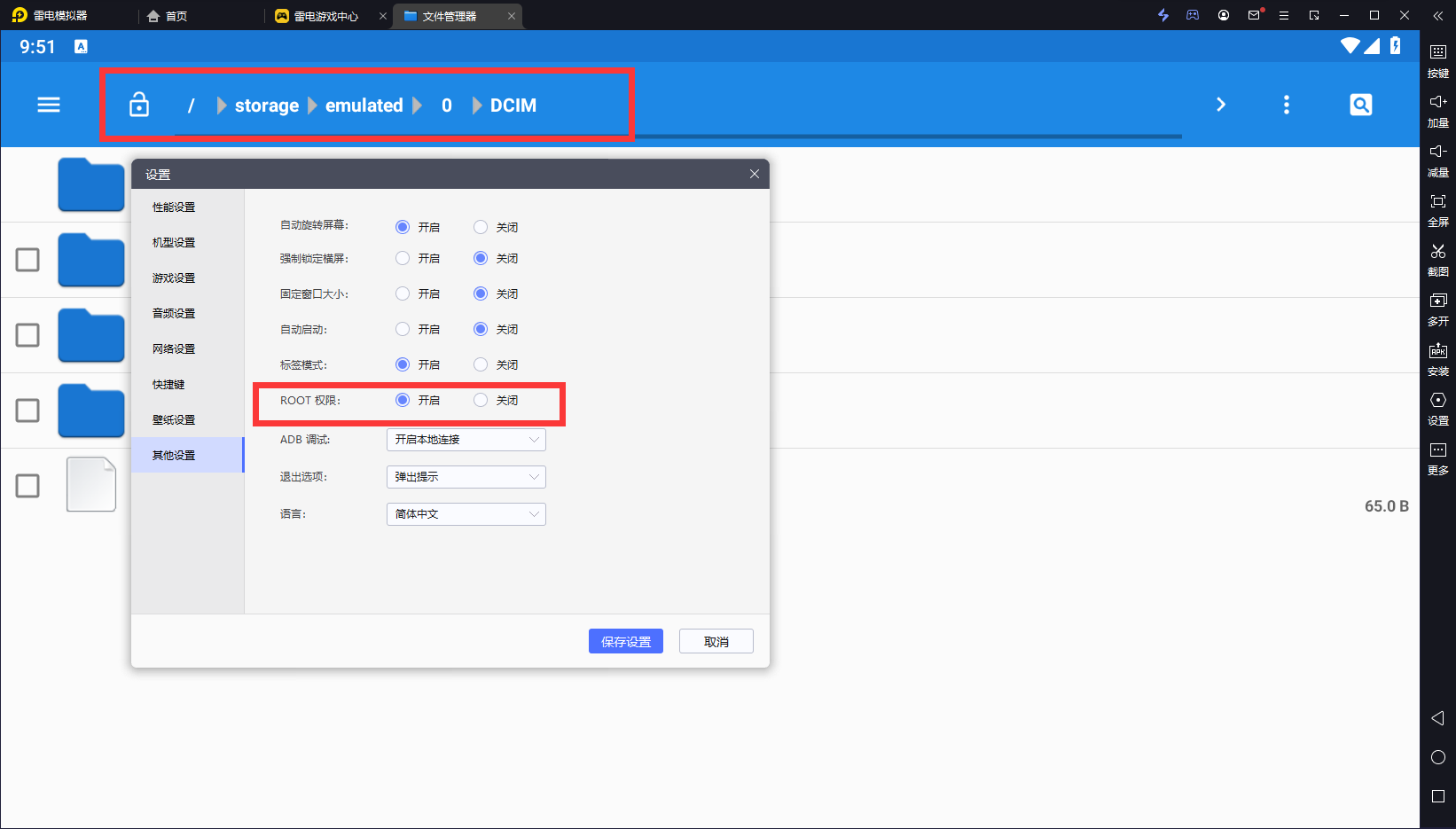Open the 多开 multi-instance icon
The width and height of the screenshot is (1456, 829).
1437,301
